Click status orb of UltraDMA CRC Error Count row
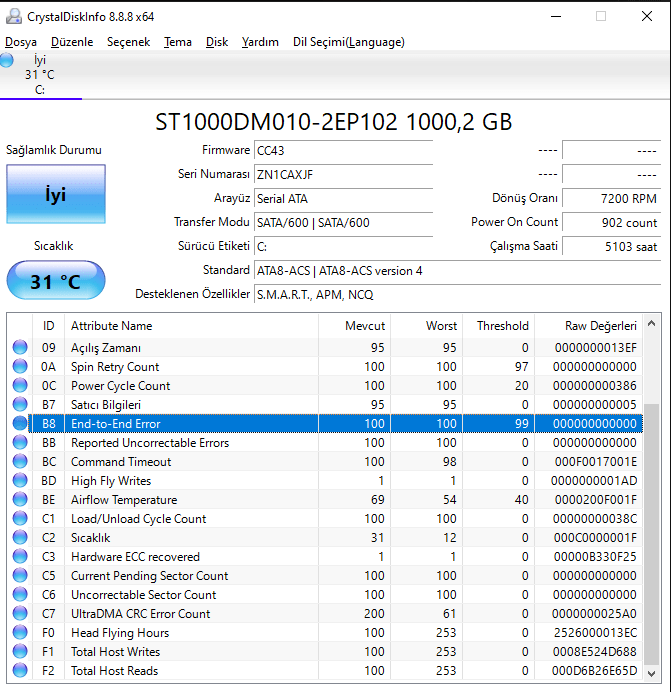Screen dimensions: 671x692 point(20,613)
